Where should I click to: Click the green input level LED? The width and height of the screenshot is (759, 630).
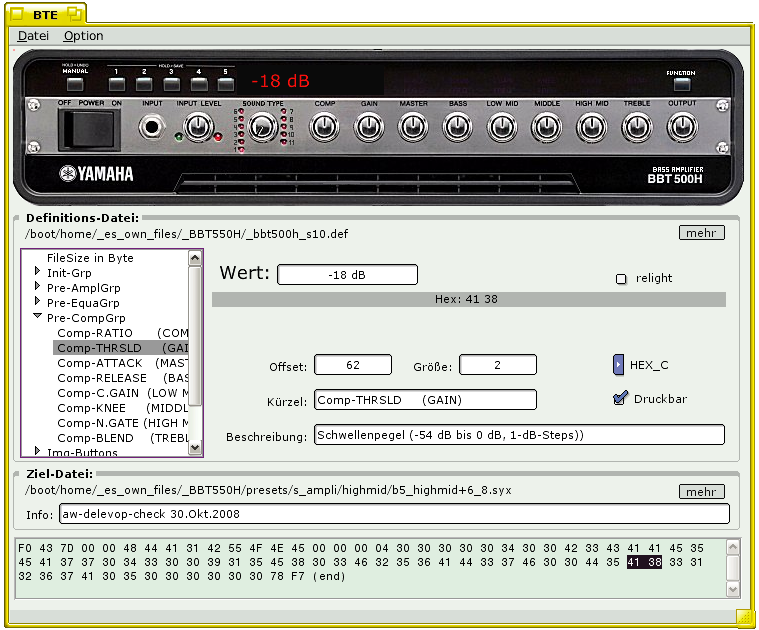tap(179, 137)
